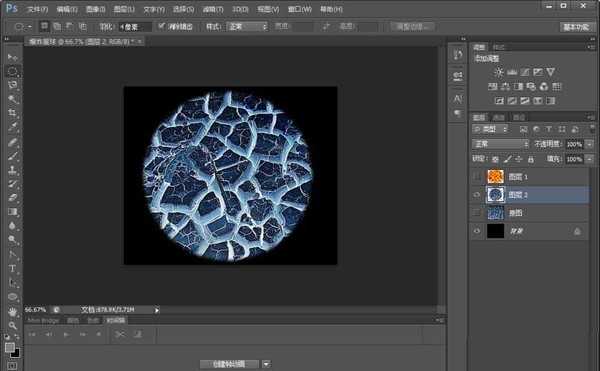Toggle the anti-alias checkbox in options bar
Viewport: 600px width, 371px height.
pyautogui.click(x=161, y=26)
